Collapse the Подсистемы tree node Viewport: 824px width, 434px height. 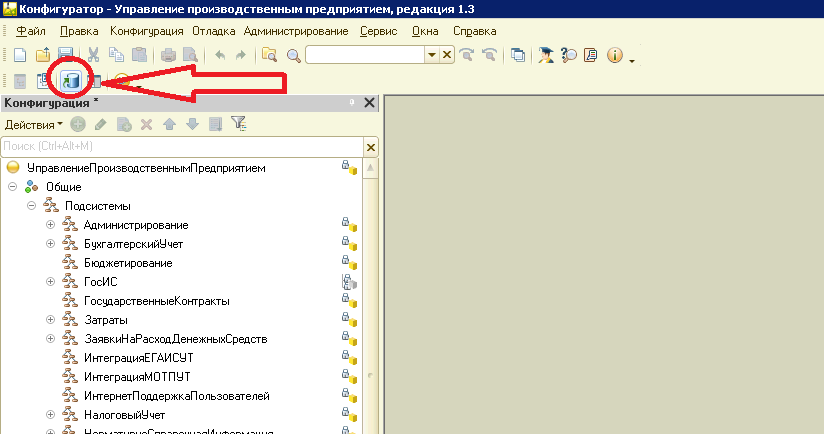[32, 205]
